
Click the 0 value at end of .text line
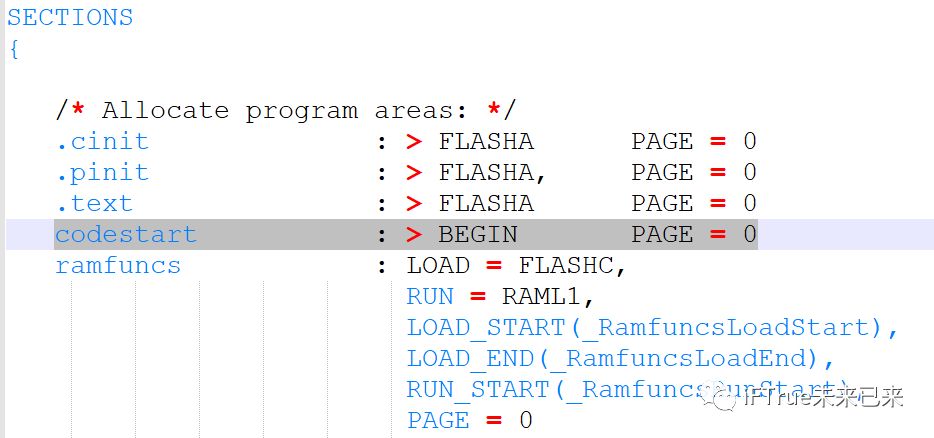pyautogui.click(x=750, y=204)
